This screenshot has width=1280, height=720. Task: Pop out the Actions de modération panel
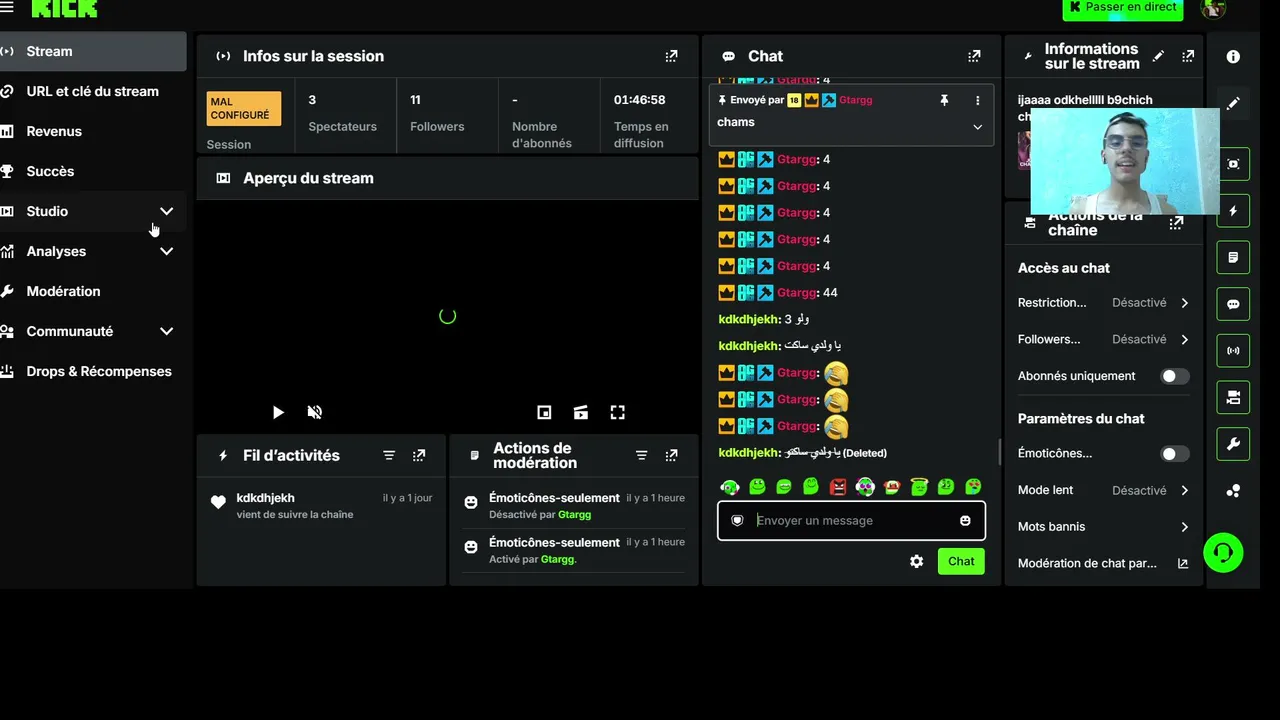[x=671, y=455]
